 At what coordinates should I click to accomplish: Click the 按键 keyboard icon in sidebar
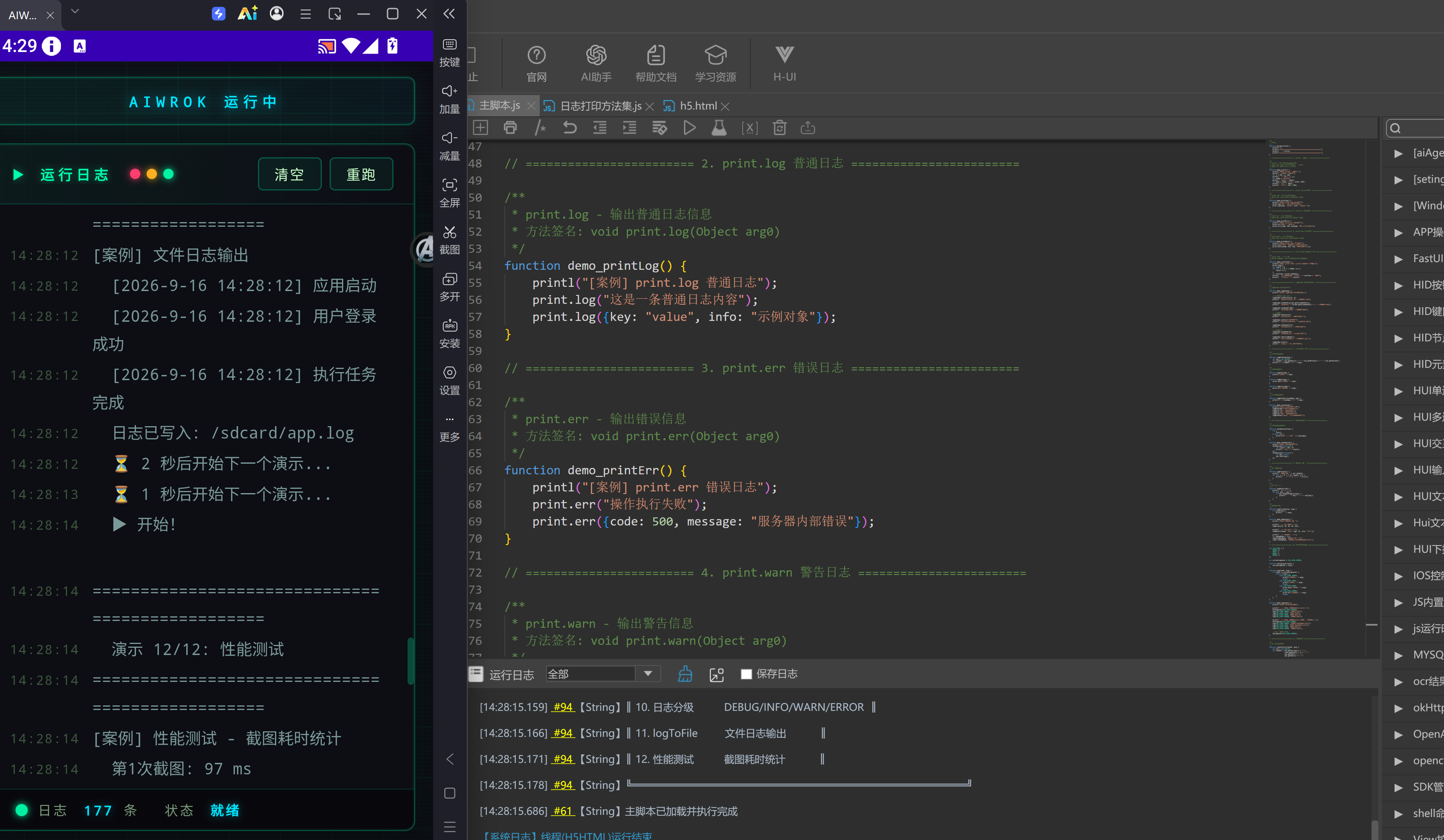[450, 53]
